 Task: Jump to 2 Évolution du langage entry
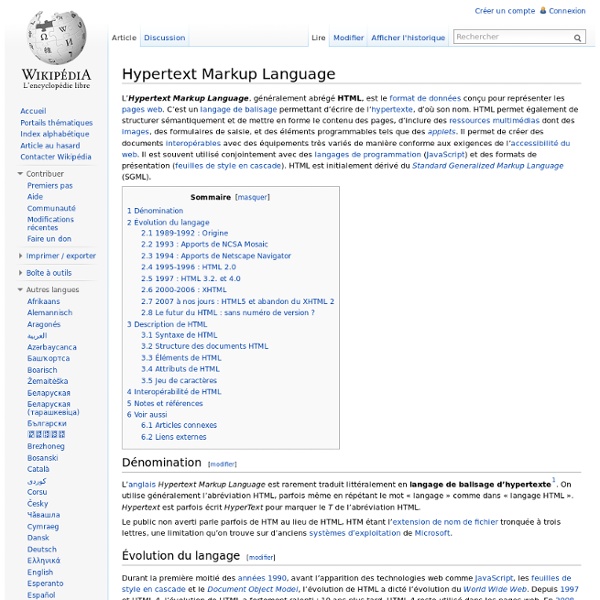coord(168,222)
